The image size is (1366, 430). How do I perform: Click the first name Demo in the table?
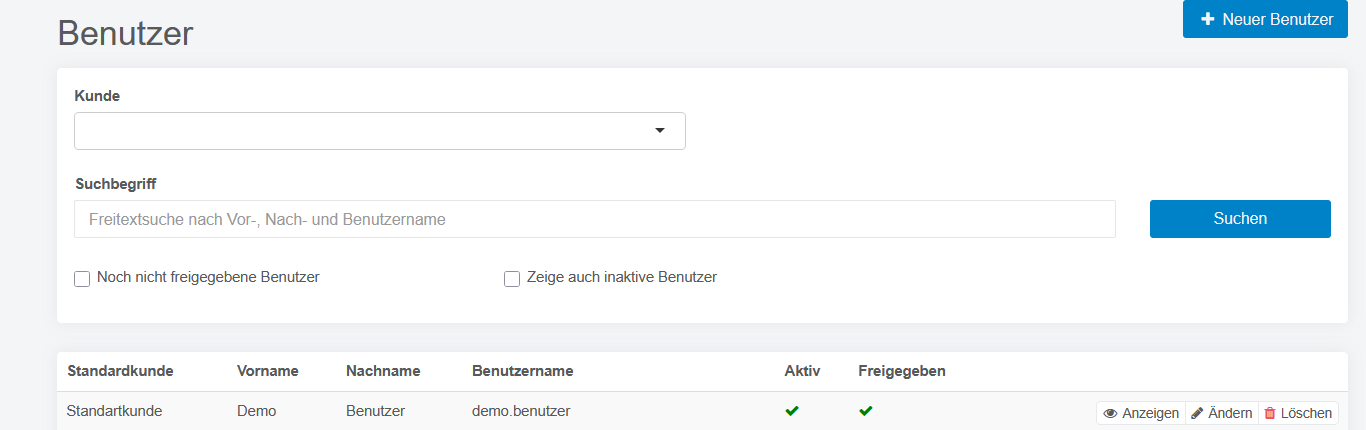pyautogui.click(x=256, y=411)
